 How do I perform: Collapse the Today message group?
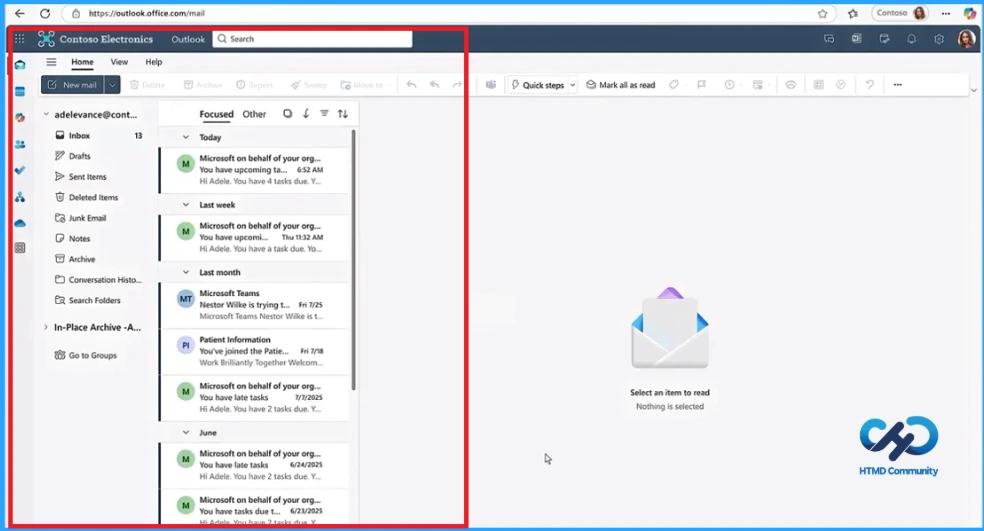pyautogui.click(x=186, y=137)
